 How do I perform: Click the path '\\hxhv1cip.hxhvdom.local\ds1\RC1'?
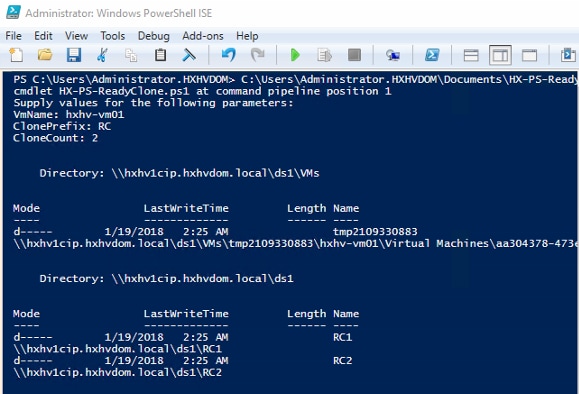(117, 349)
